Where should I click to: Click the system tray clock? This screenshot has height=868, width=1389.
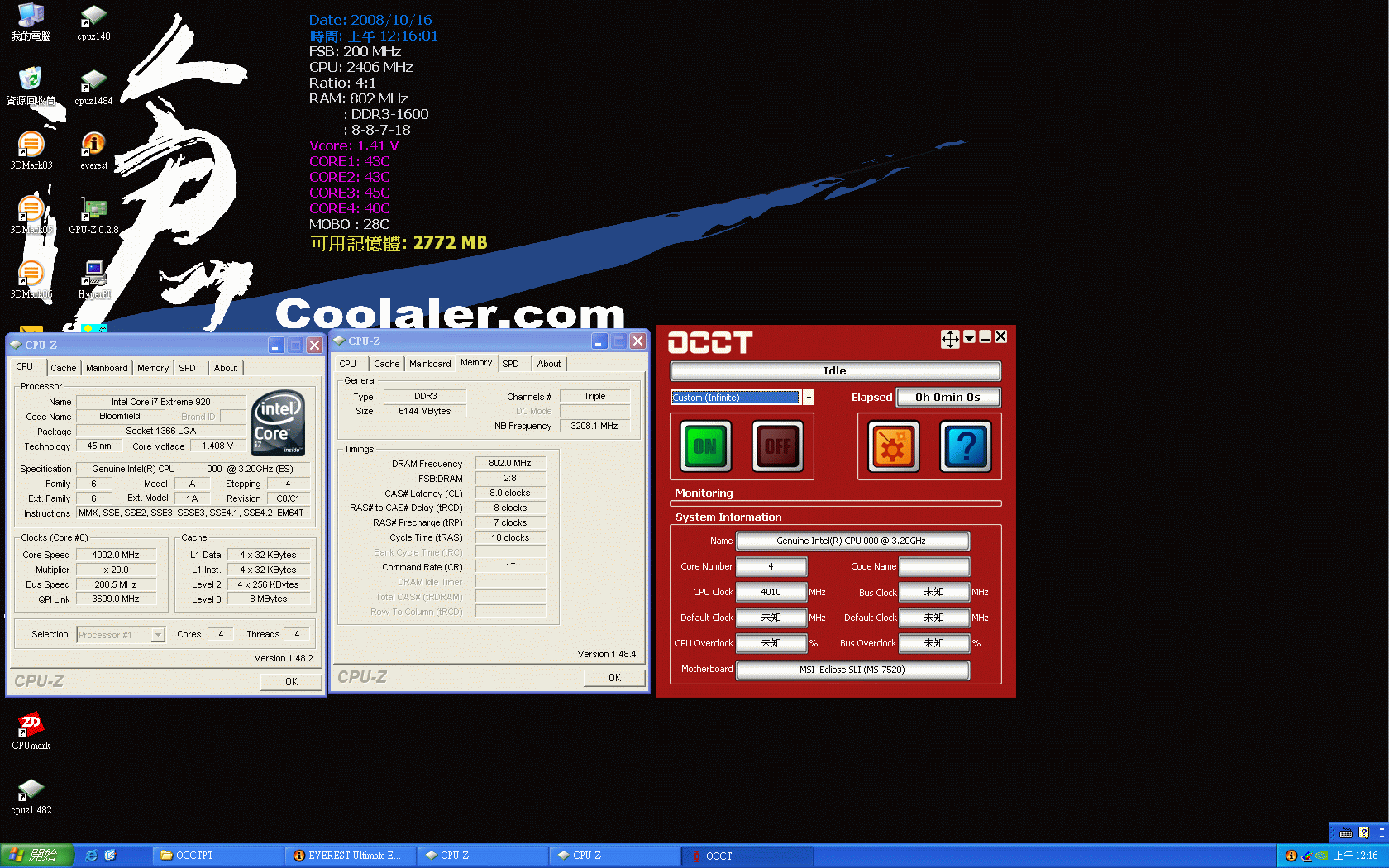click(1356, 856)
